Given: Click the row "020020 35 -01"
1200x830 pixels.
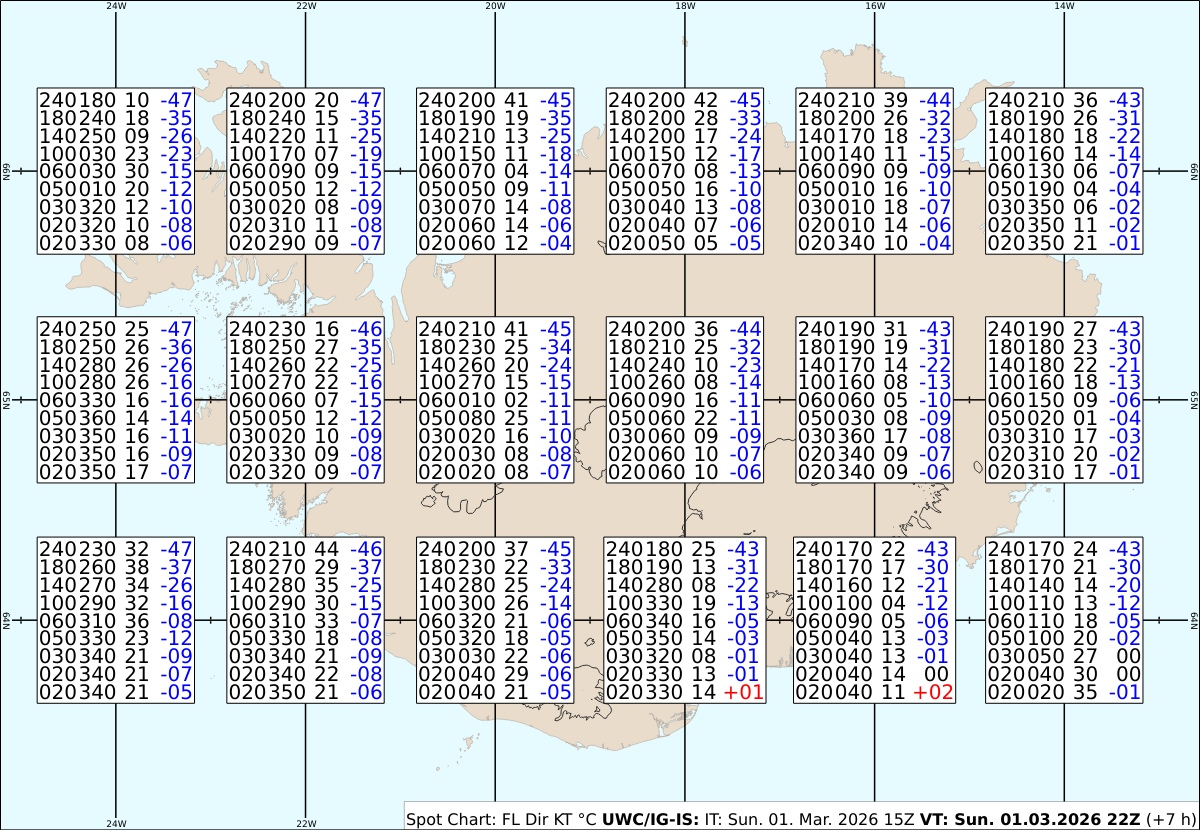Looking at the screenshot, I should 1065,692.
